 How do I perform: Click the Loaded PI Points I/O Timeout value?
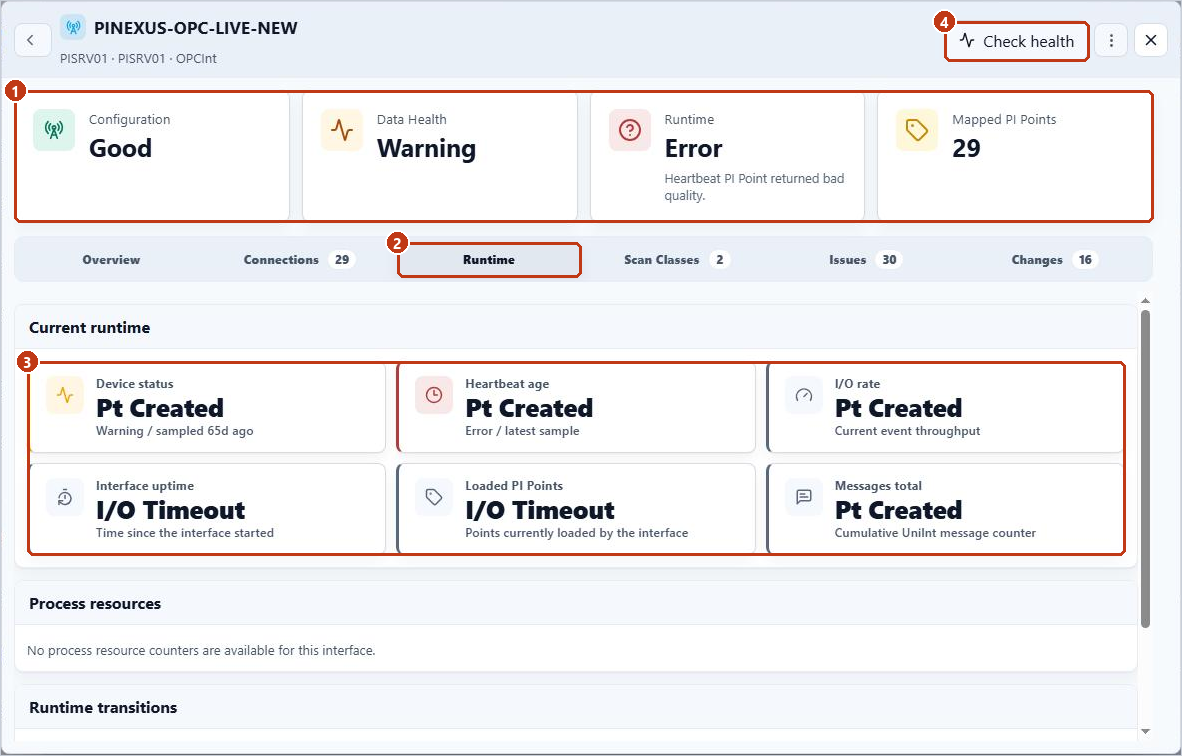pos(540,510)
